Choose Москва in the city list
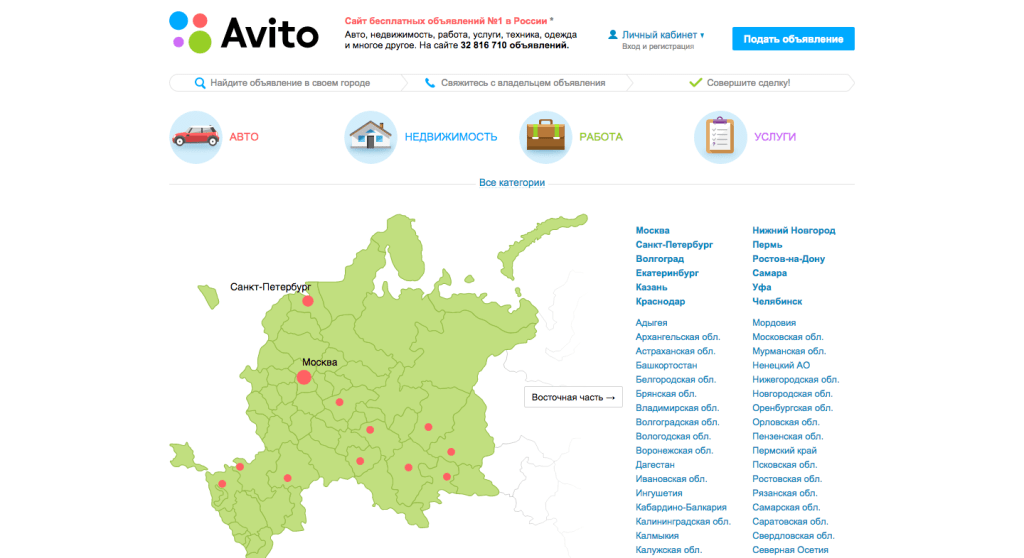Viewport: 1024px width, 558px height. [652, 230]
